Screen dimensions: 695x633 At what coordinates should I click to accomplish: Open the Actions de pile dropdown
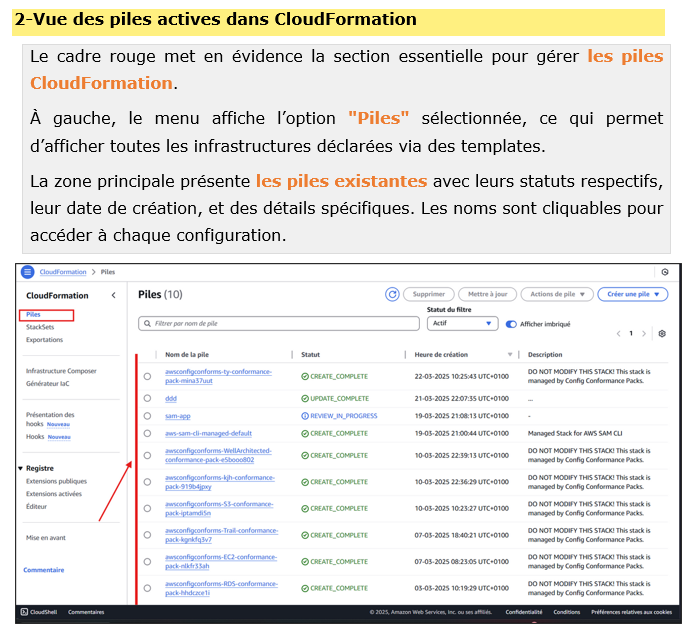point(557,294)
